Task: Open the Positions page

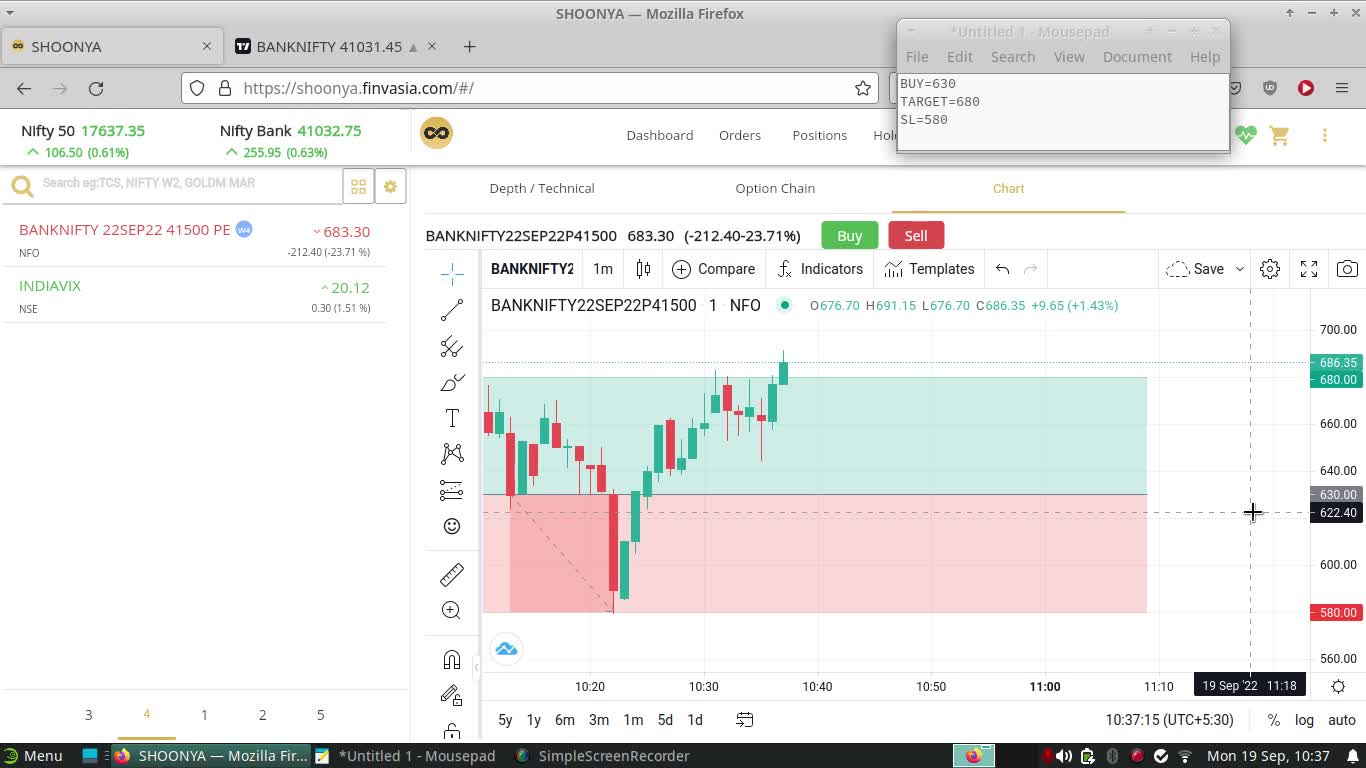Action: point(819,135)
